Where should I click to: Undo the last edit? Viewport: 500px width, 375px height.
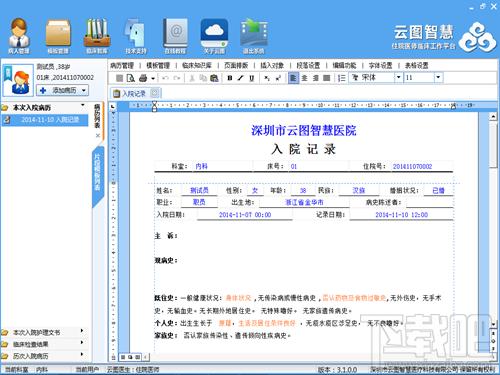(x=165, y=78)
